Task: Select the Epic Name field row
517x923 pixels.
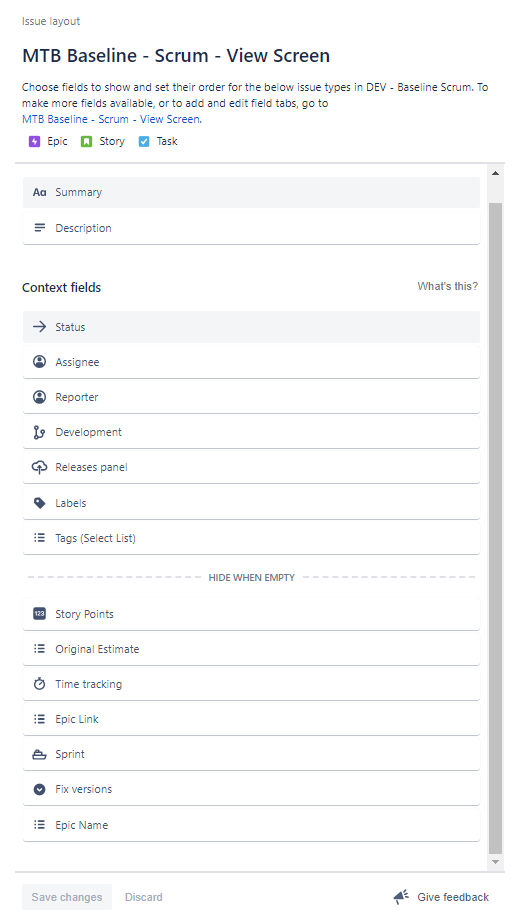Action: 251,825
